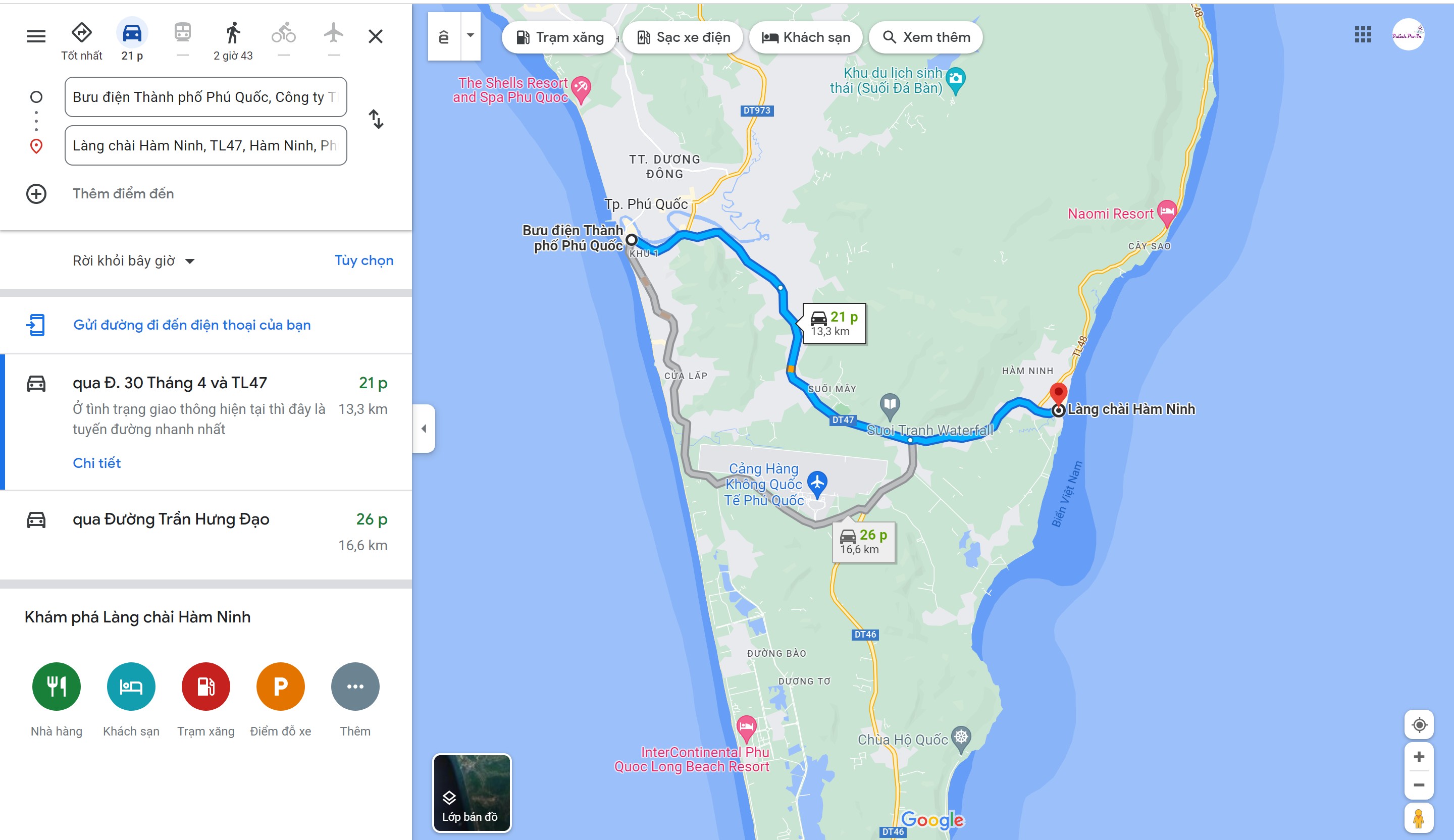
Task: Add a destination with plus icon
Action: coord(36,194)
